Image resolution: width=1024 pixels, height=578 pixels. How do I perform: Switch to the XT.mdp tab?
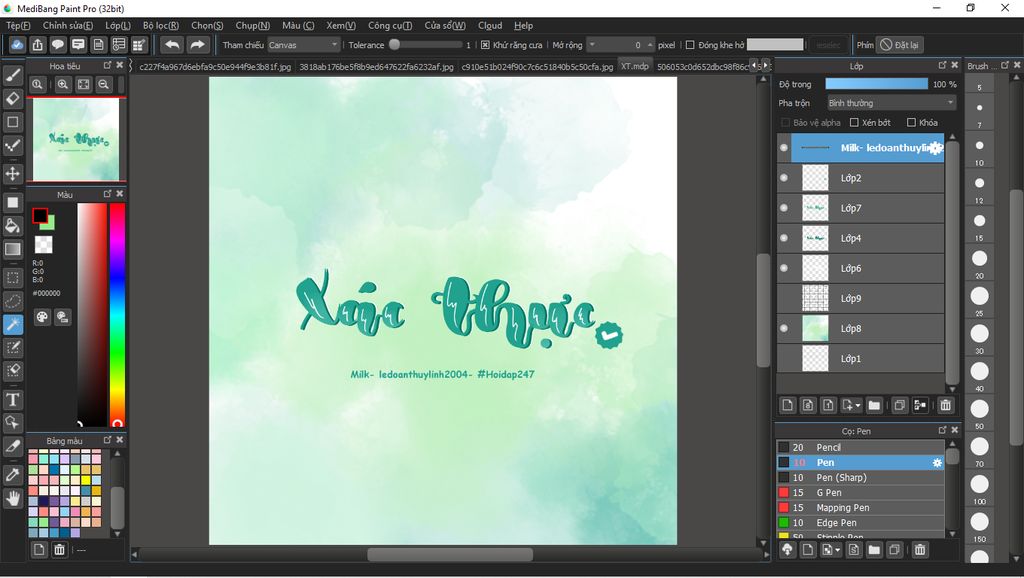tap(635, 66)
